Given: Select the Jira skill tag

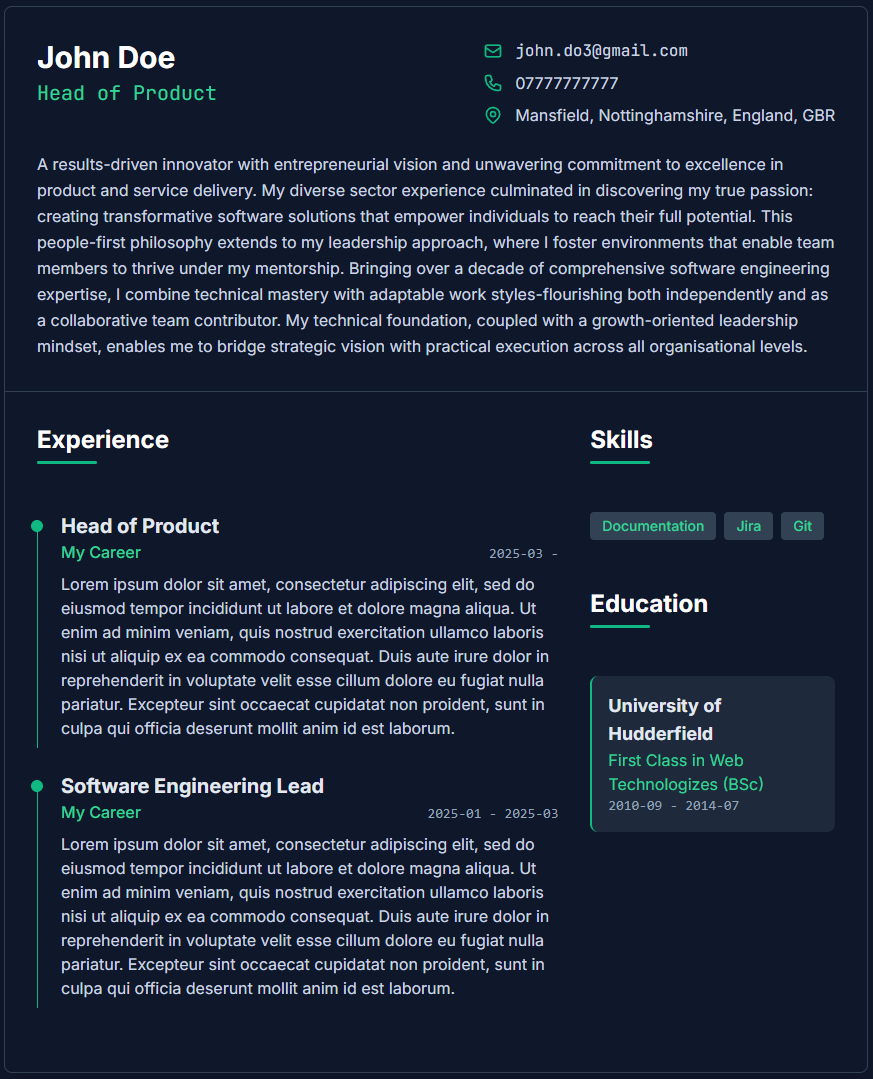Looking at the screenshot, I should pos(748,526).
